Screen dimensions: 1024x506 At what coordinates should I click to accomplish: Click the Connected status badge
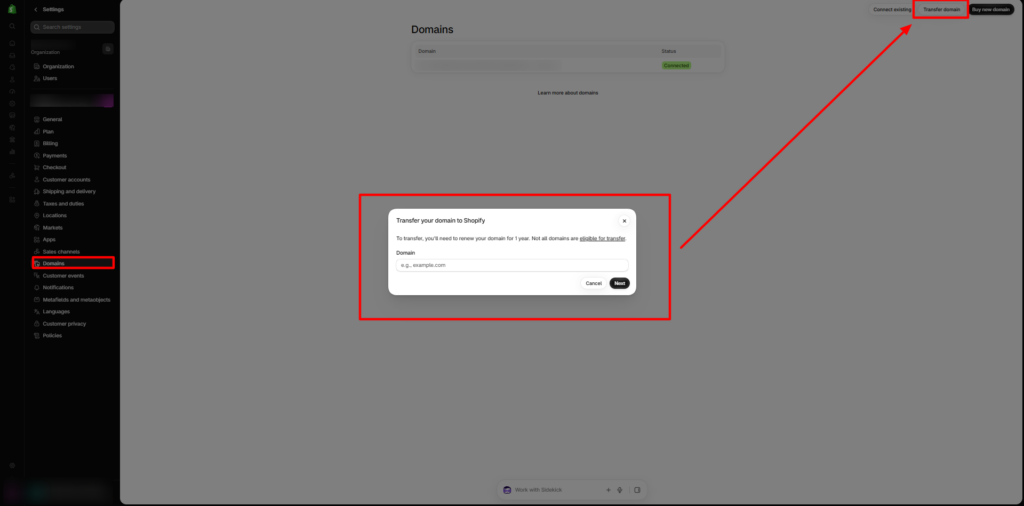pyautogui.click(x=676, y=65)
